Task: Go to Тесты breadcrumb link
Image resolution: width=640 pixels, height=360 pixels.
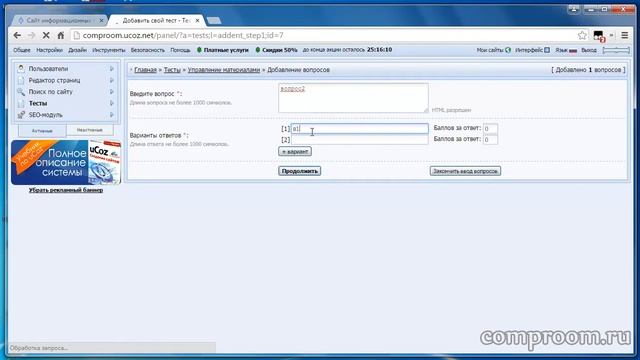Action: [172, 70]
